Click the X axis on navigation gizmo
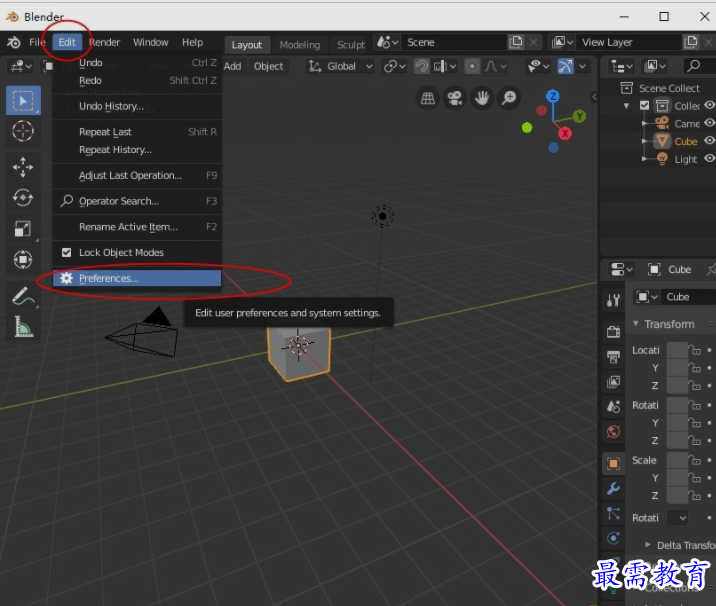This screenshot has width=716, height=606. [565, 133]
